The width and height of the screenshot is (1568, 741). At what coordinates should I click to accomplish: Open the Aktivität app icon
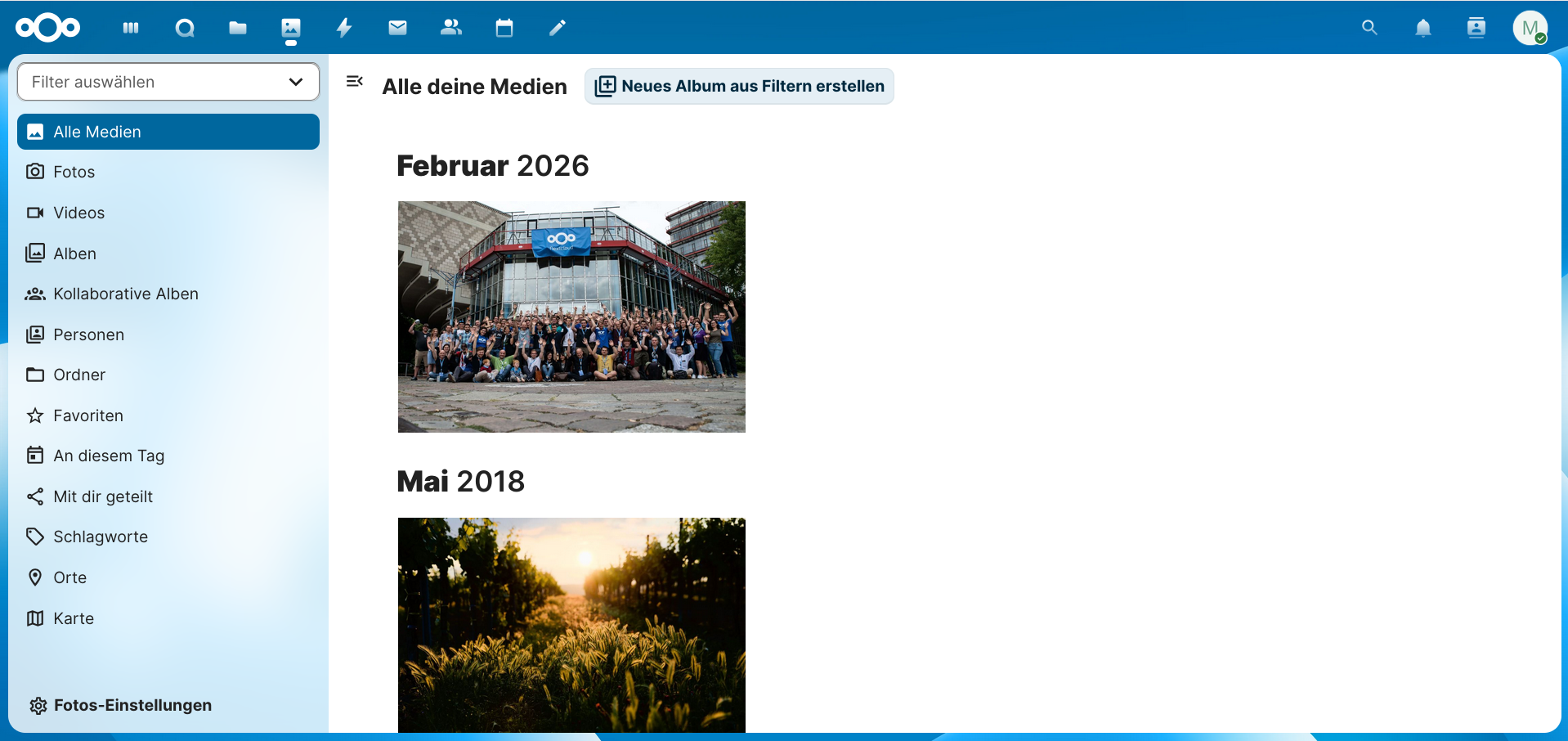343,27
